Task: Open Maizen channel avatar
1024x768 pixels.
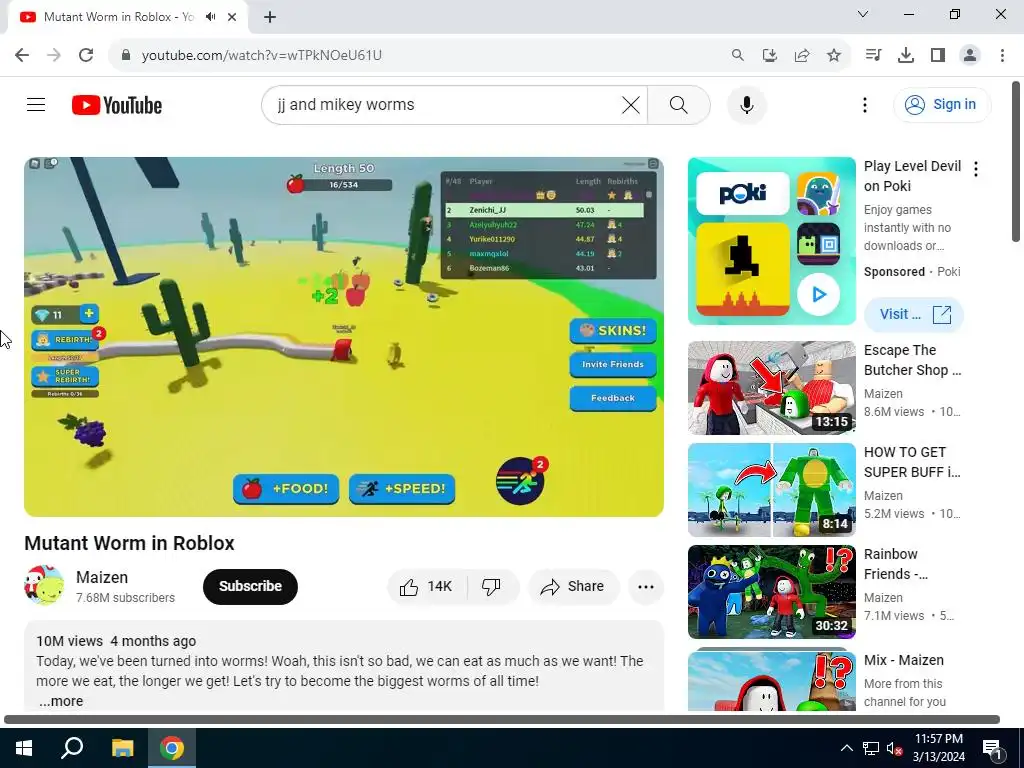Action: point(44,586)
